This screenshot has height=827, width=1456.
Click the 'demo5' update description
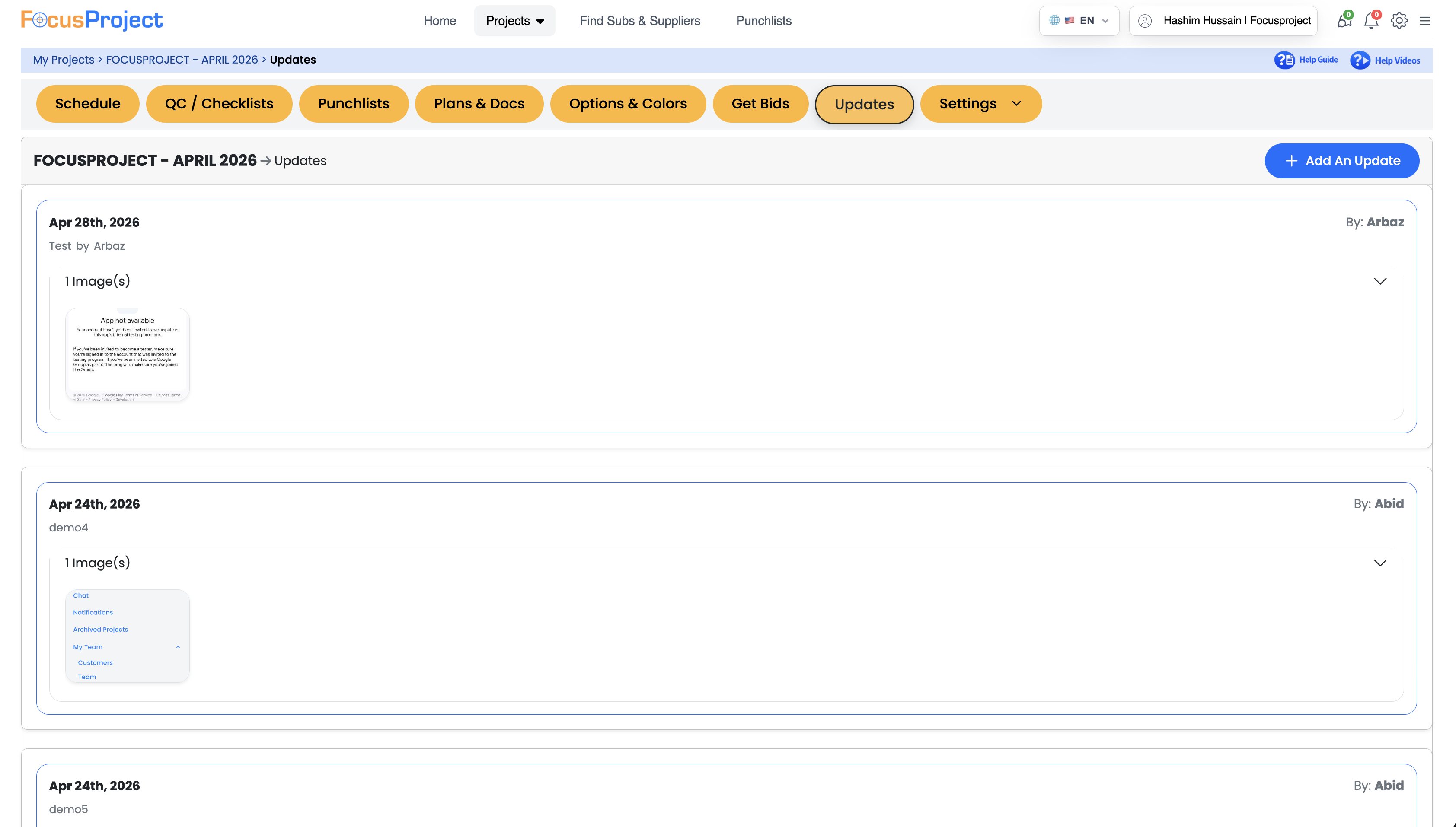(x=68, y=809)
